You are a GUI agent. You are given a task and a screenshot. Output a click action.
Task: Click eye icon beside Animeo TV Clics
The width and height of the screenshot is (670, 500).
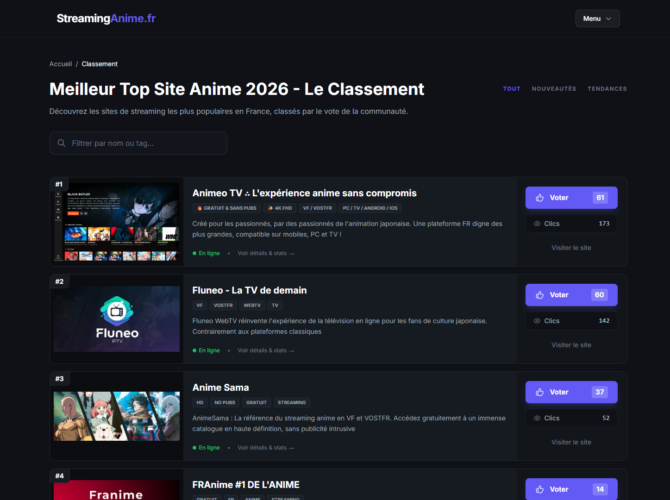coord(537,224)
